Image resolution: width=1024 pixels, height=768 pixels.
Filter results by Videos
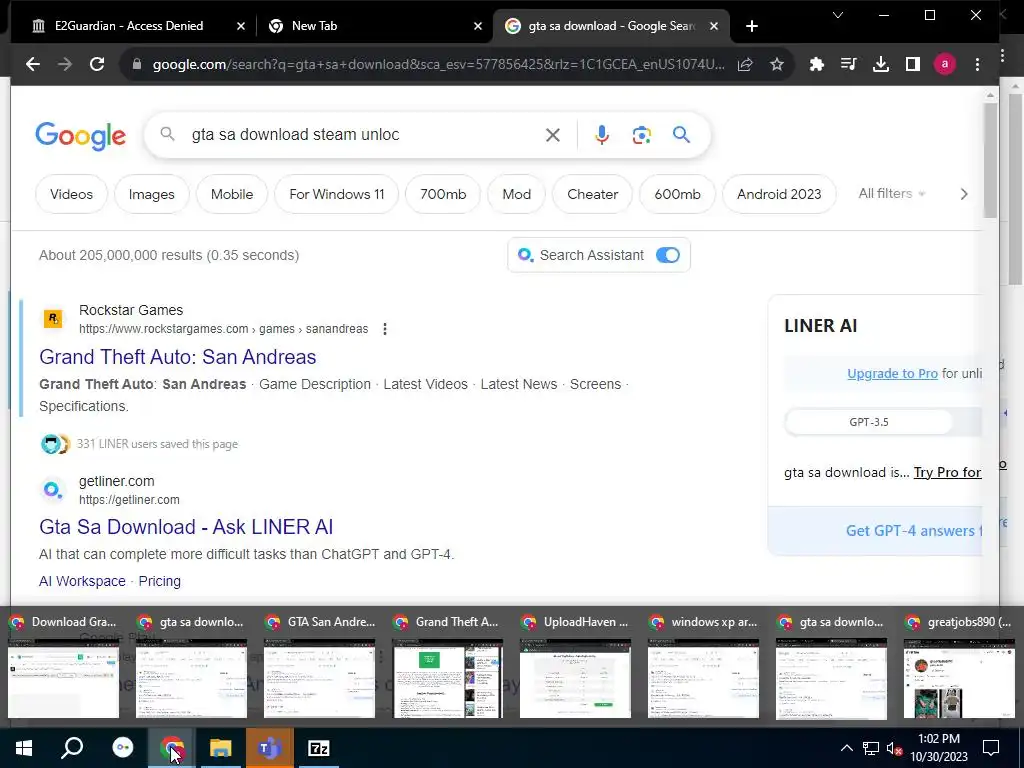(71, 194)
